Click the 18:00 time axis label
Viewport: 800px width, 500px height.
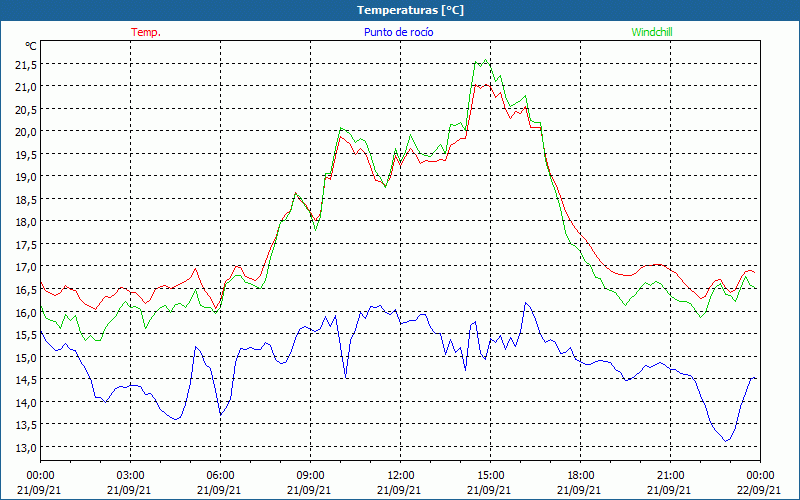click(580, 476)
